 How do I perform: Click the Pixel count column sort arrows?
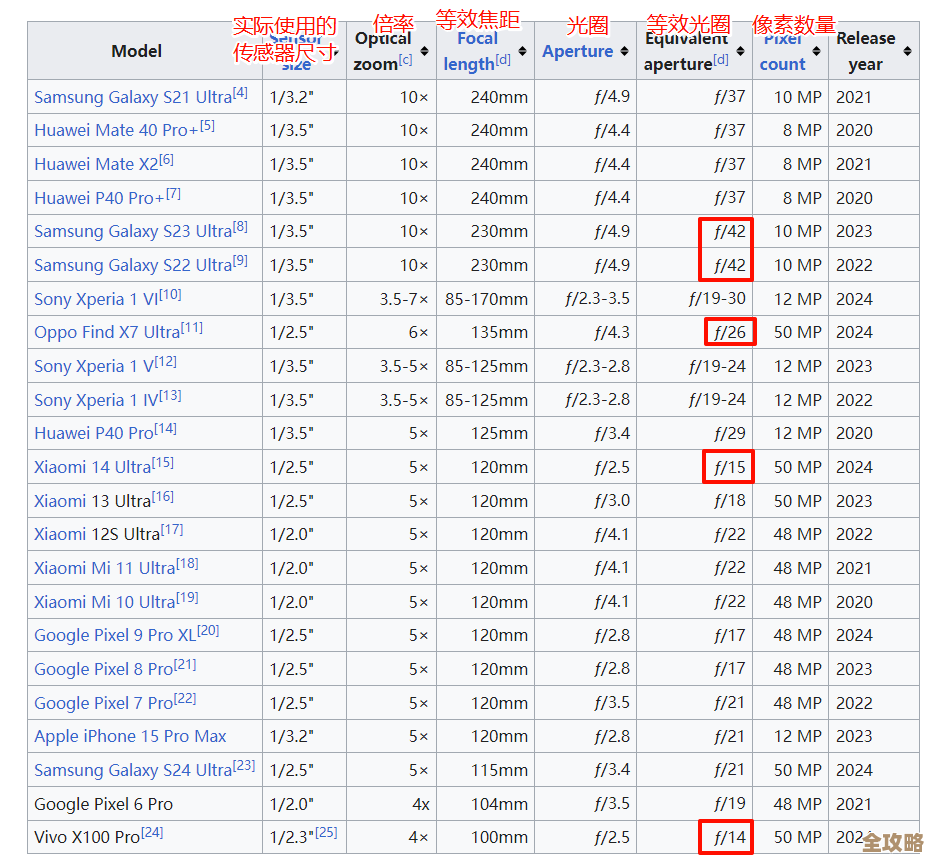click(x=817, y=51)
